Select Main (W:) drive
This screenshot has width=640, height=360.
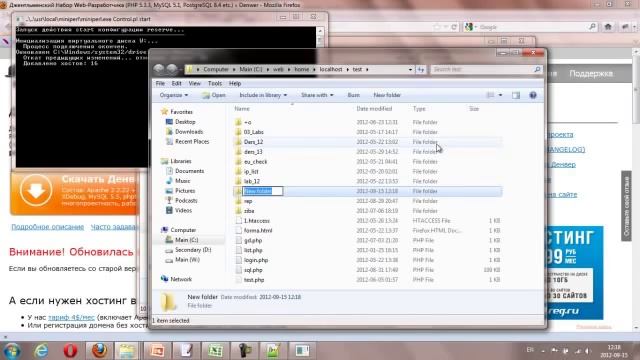187,260
